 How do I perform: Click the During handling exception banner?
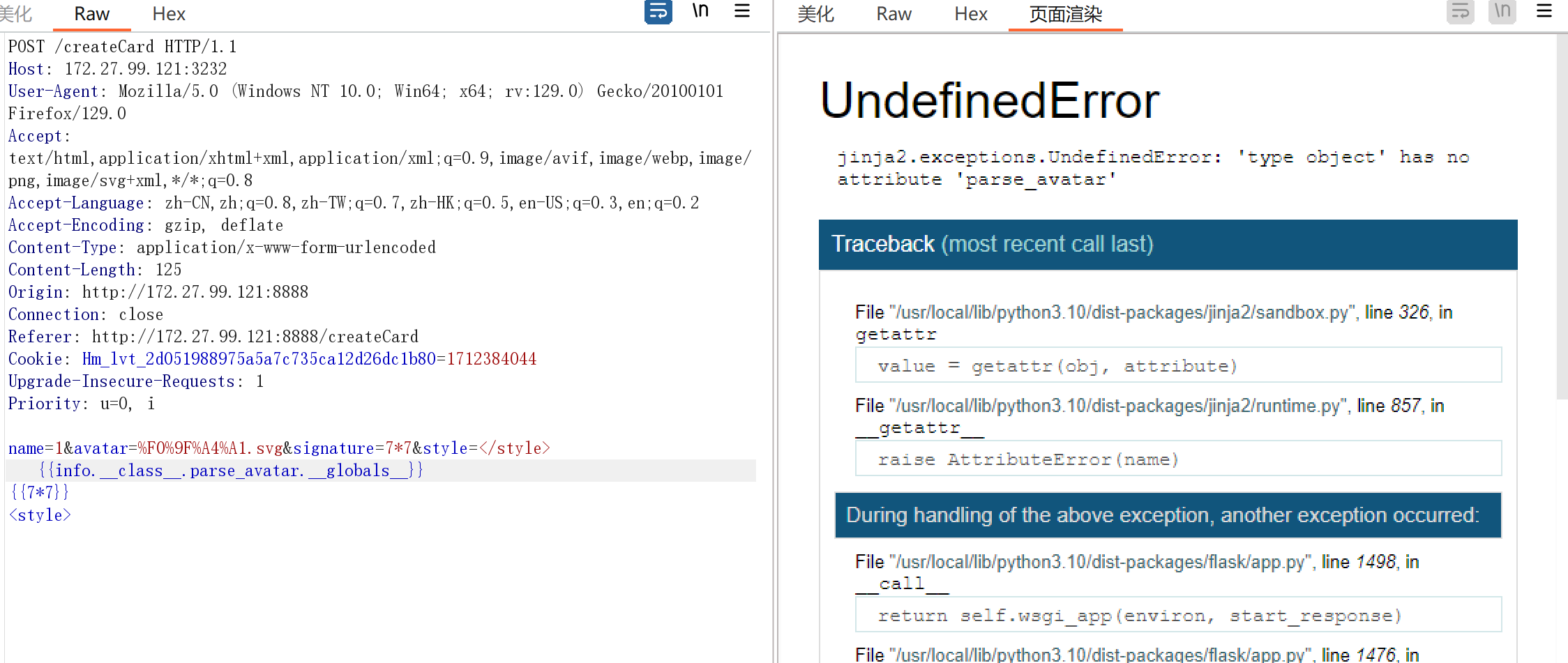click(1168, 515)
